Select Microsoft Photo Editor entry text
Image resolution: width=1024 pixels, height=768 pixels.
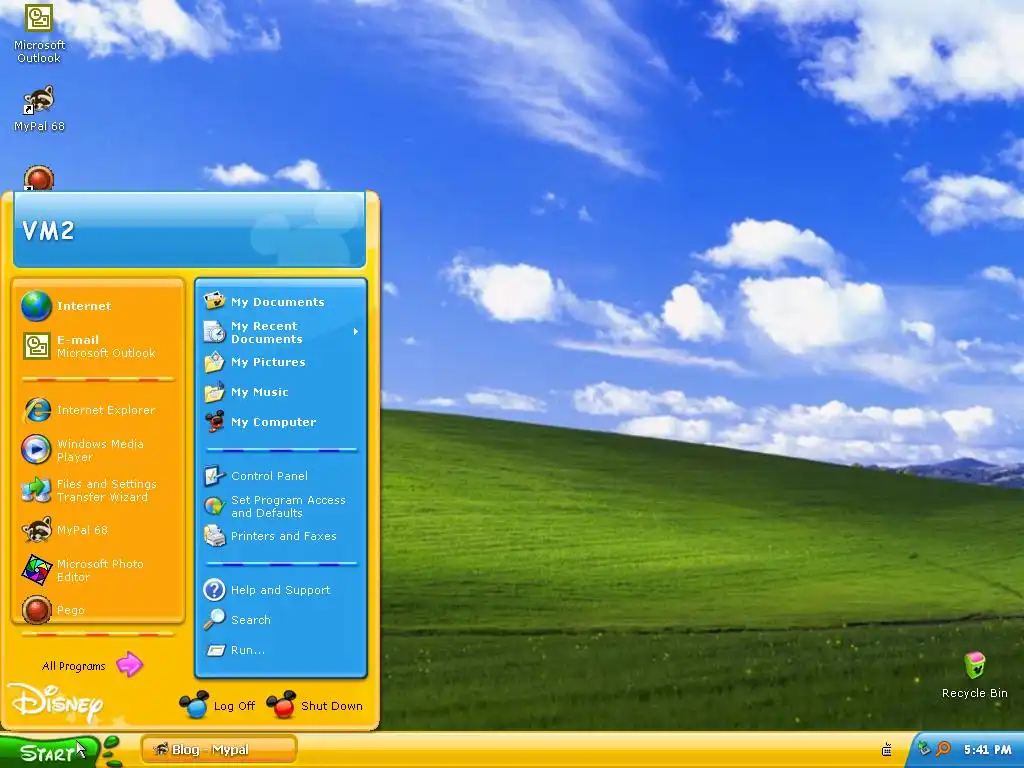point(100,570)
